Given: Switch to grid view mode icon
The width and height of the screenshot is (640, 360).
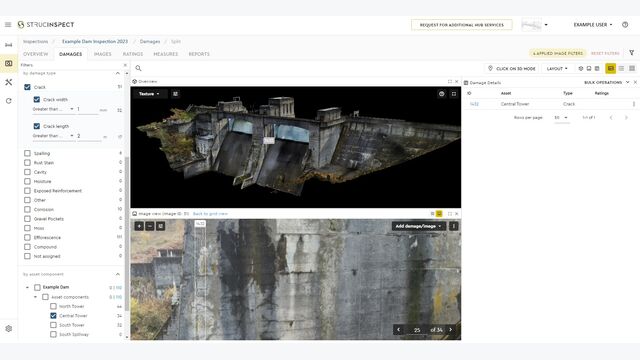Looking at the screenshot, I should tap(632, 69).
